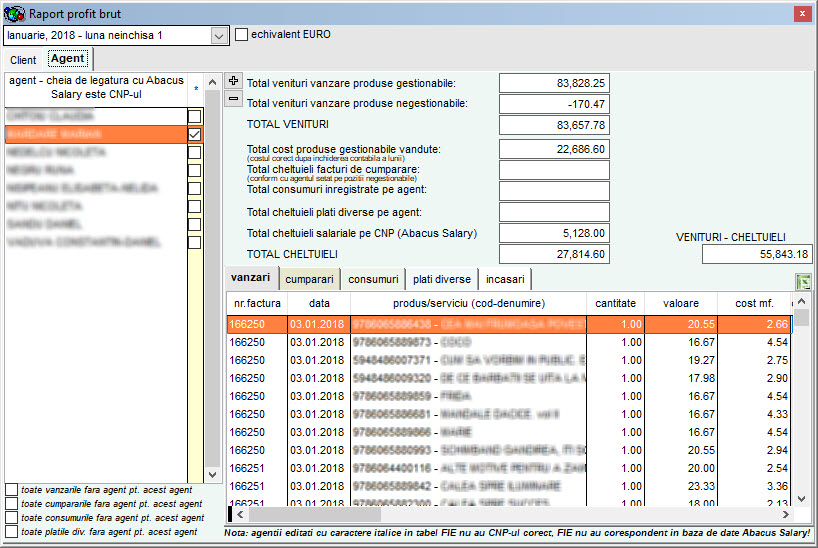Click the produs/serviciu column header
Screen dimensions: 818x548
(x=468, y=303)
